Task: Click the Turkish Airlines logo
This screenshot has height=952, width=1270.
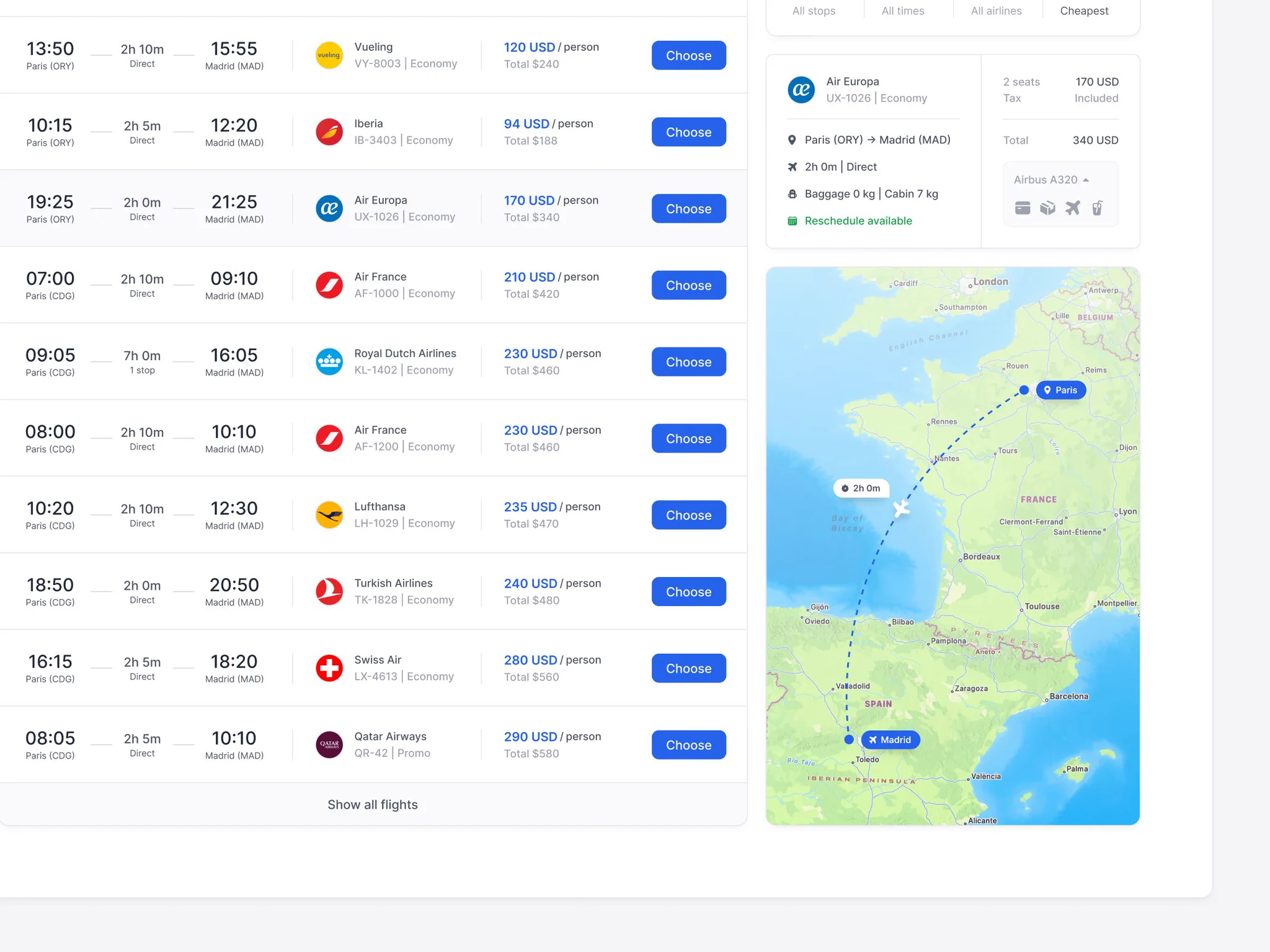Action: click(x=329, y=591)
